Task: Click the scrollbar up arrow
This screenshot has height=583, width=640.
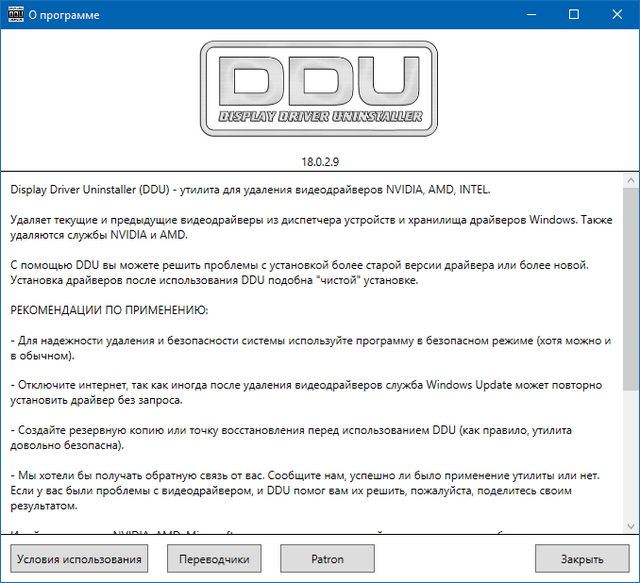Action: [630, 180]
